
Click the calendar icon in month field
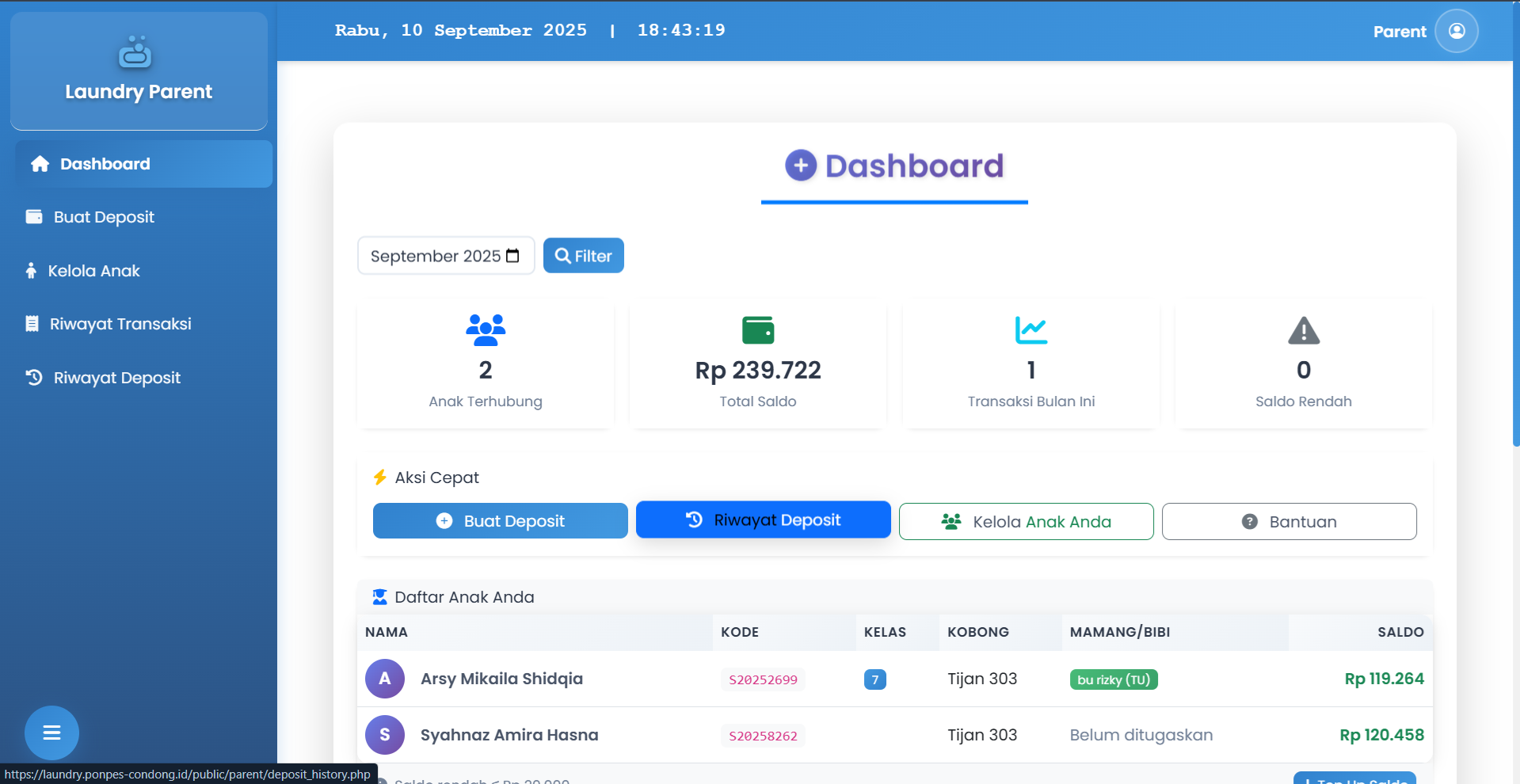512,256
